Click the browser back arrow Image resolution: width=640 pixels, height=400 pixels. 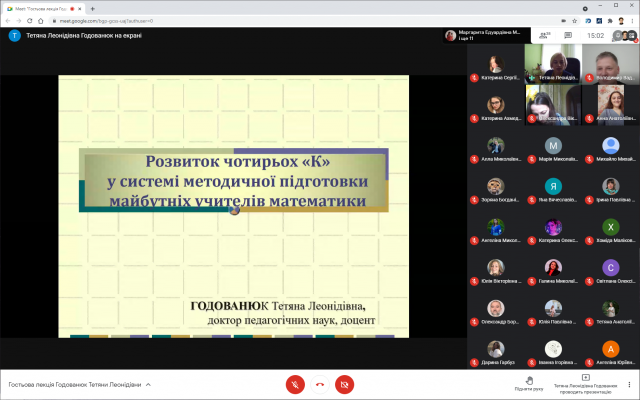[x=9, y=20]
